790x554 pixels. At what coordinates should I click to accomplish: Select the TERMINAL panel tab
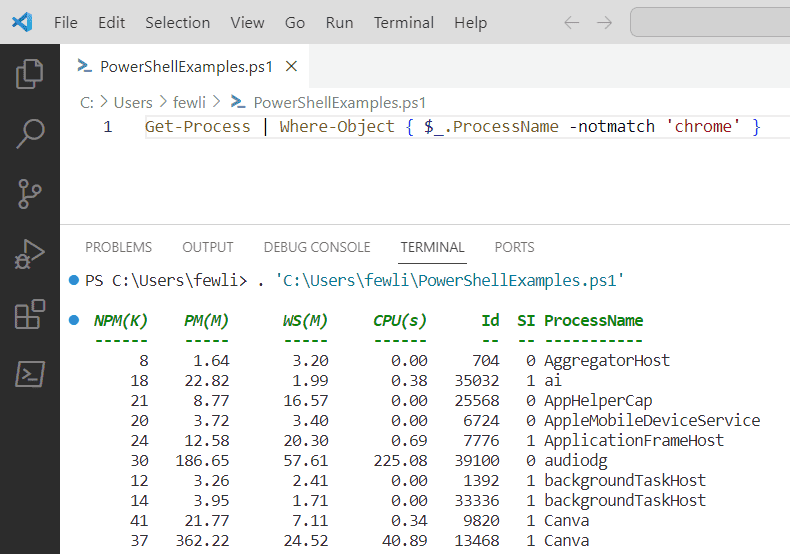click(x=432, y=247)
